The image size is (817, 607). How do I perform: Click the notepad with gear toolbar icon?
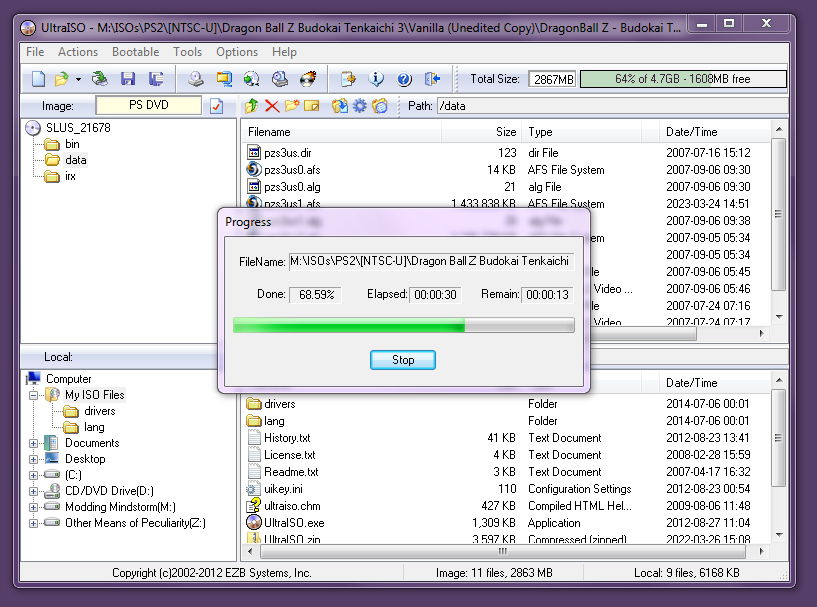pos(348,79)
